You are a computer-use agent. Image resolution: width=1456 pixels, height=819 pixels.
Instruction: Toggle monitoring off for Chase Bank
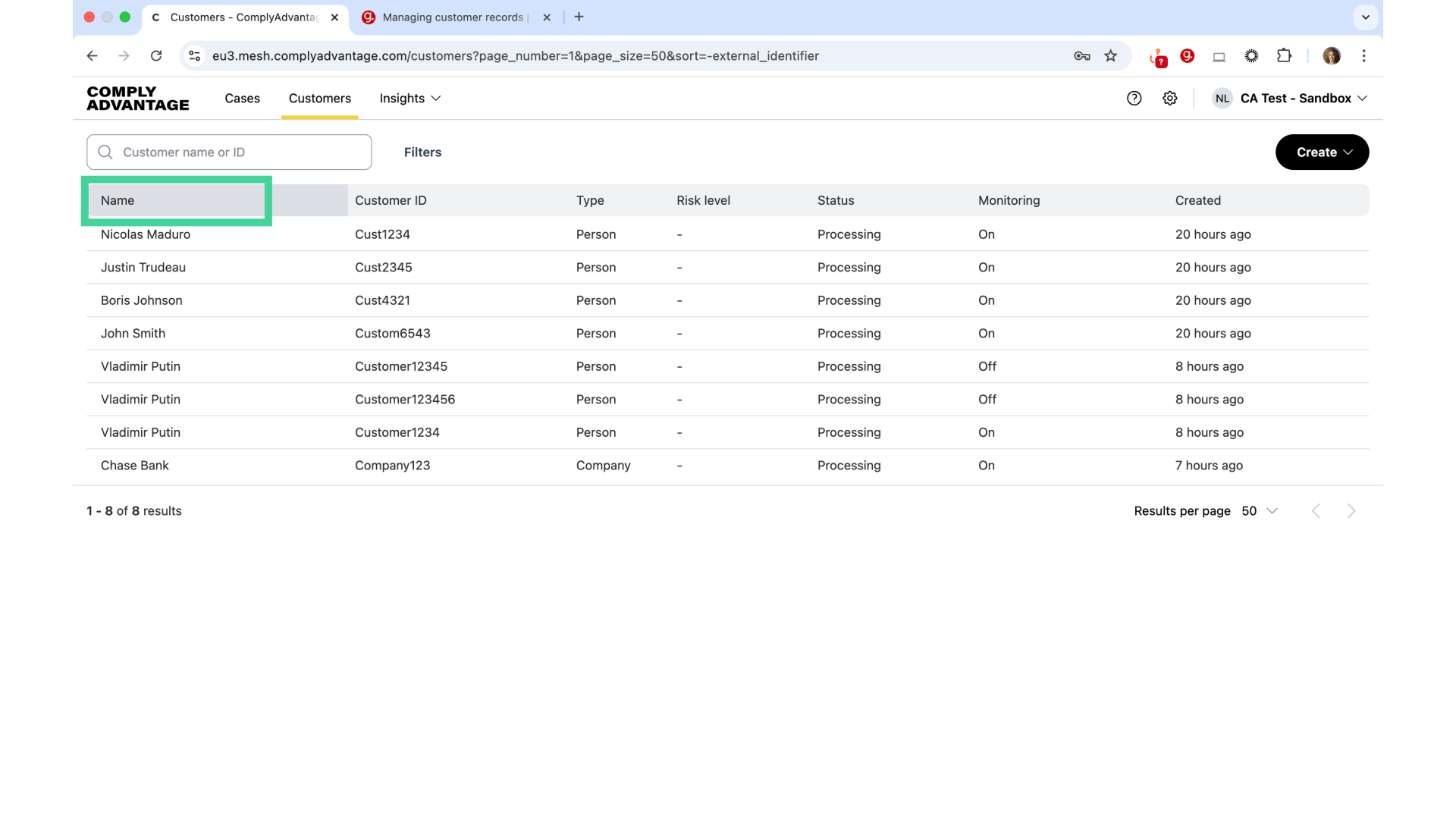pos(987,465)
